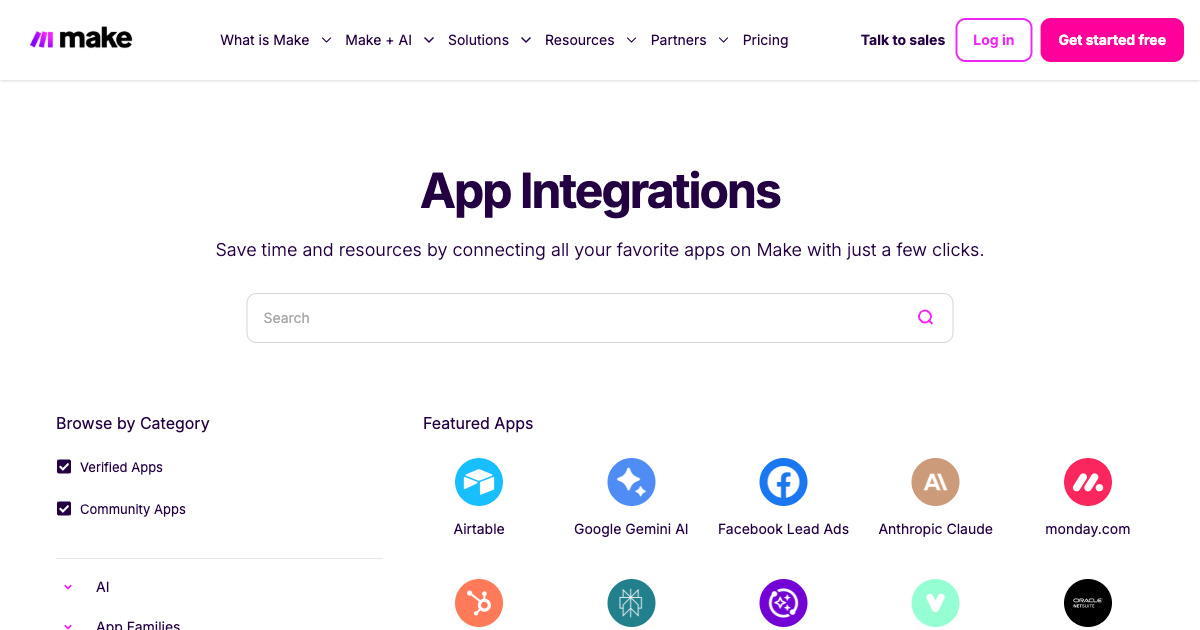Disable the Community Apps filter
Screen dimensions: 1200x630
64,508
